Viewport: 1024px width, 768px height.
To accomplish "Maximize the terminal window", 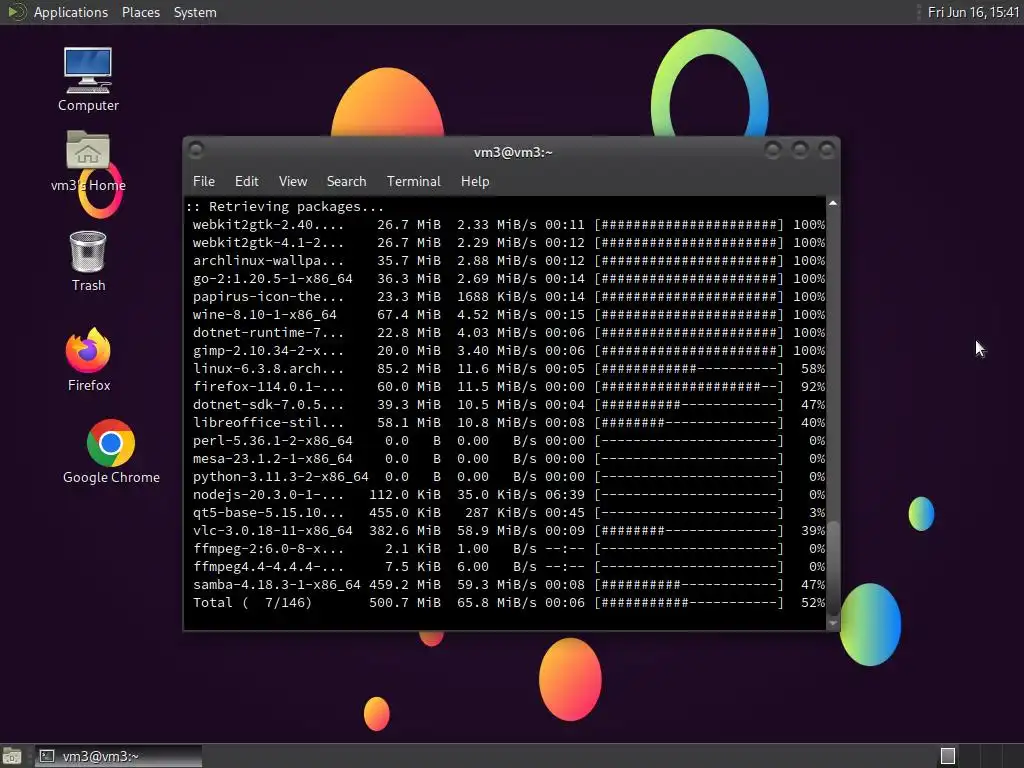I will (800, 151).
